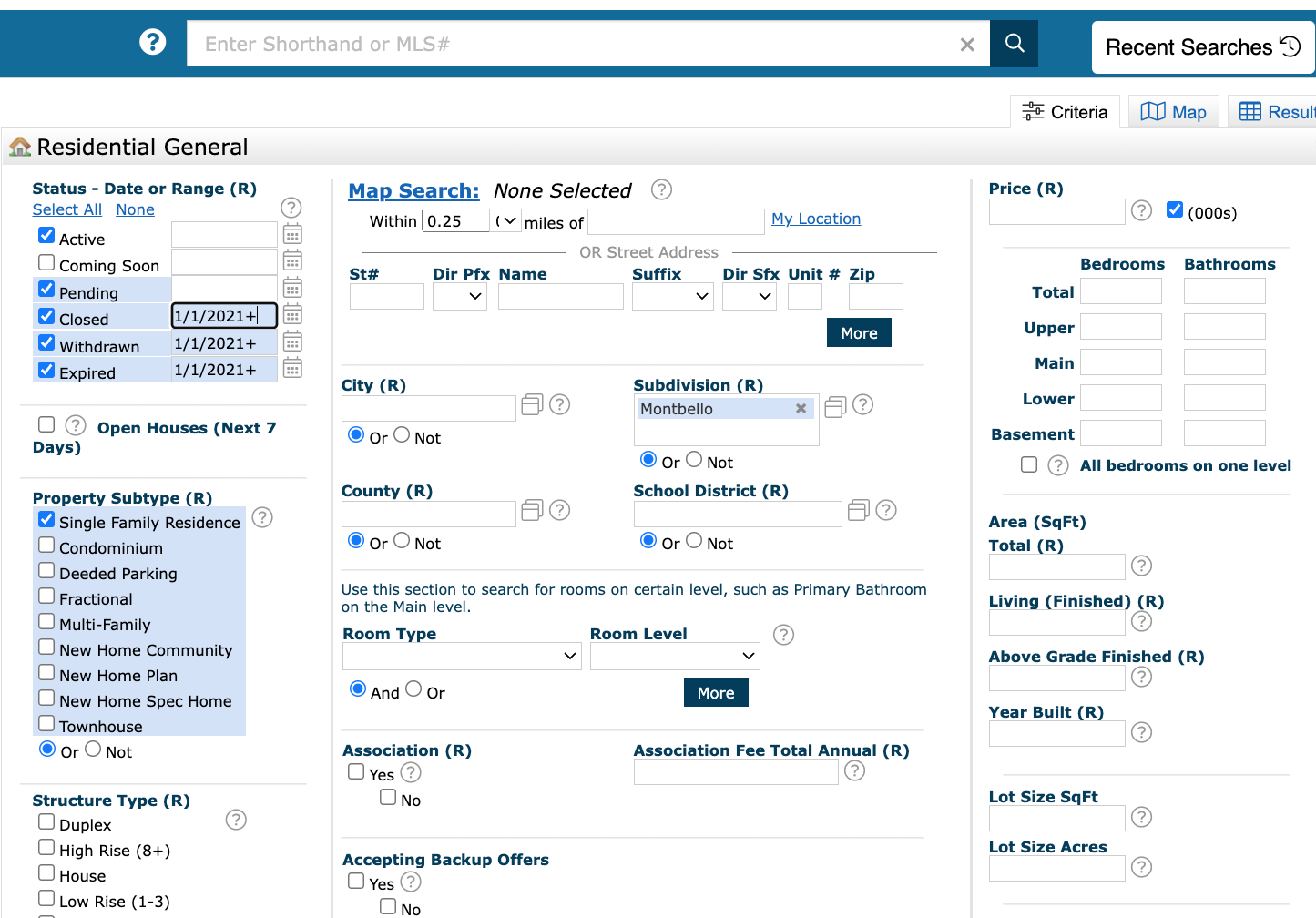
Task: Open calendar picker for Closed status date
Action: click(292, 315)
